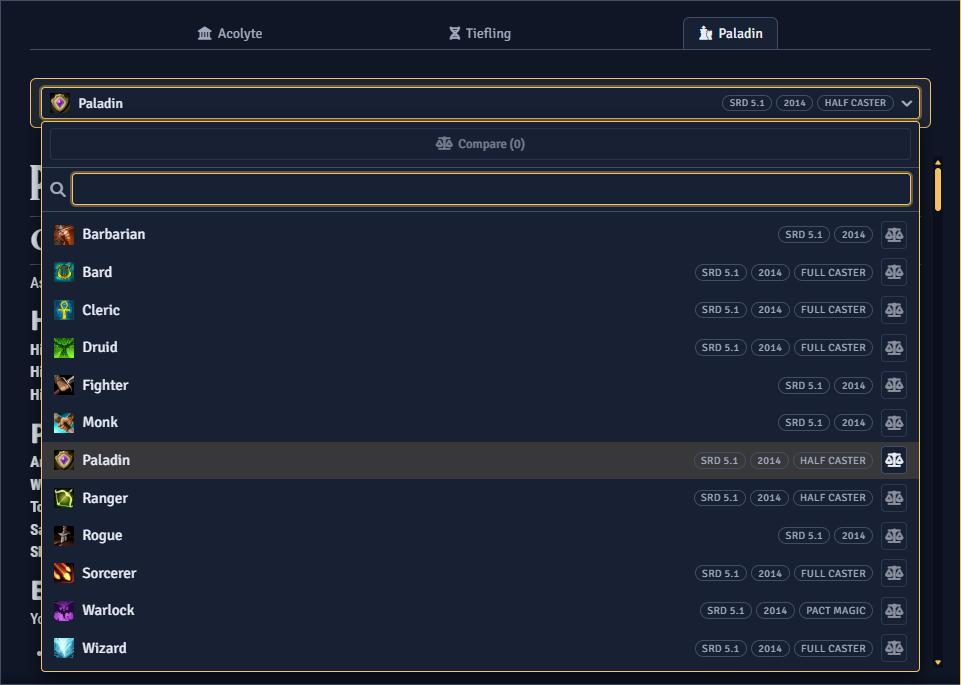This screenshot has width=961, height=685.
Task: Click the SRD 5.1 tag on Fighter row
Action: tap(803, 385)
